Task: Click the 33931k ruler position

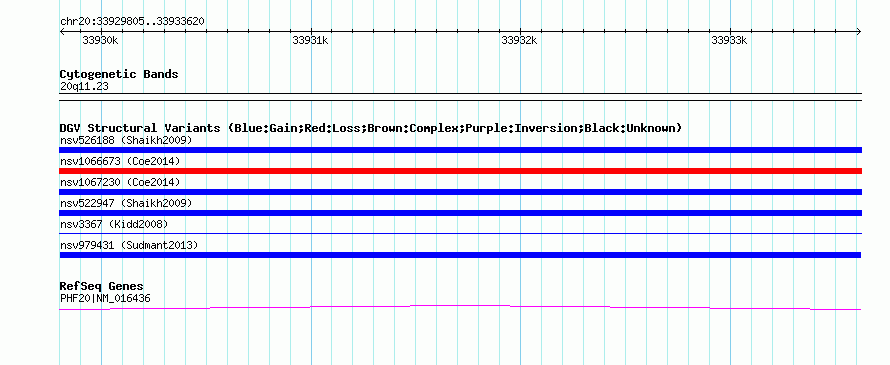Action: (x=310, y=40)
